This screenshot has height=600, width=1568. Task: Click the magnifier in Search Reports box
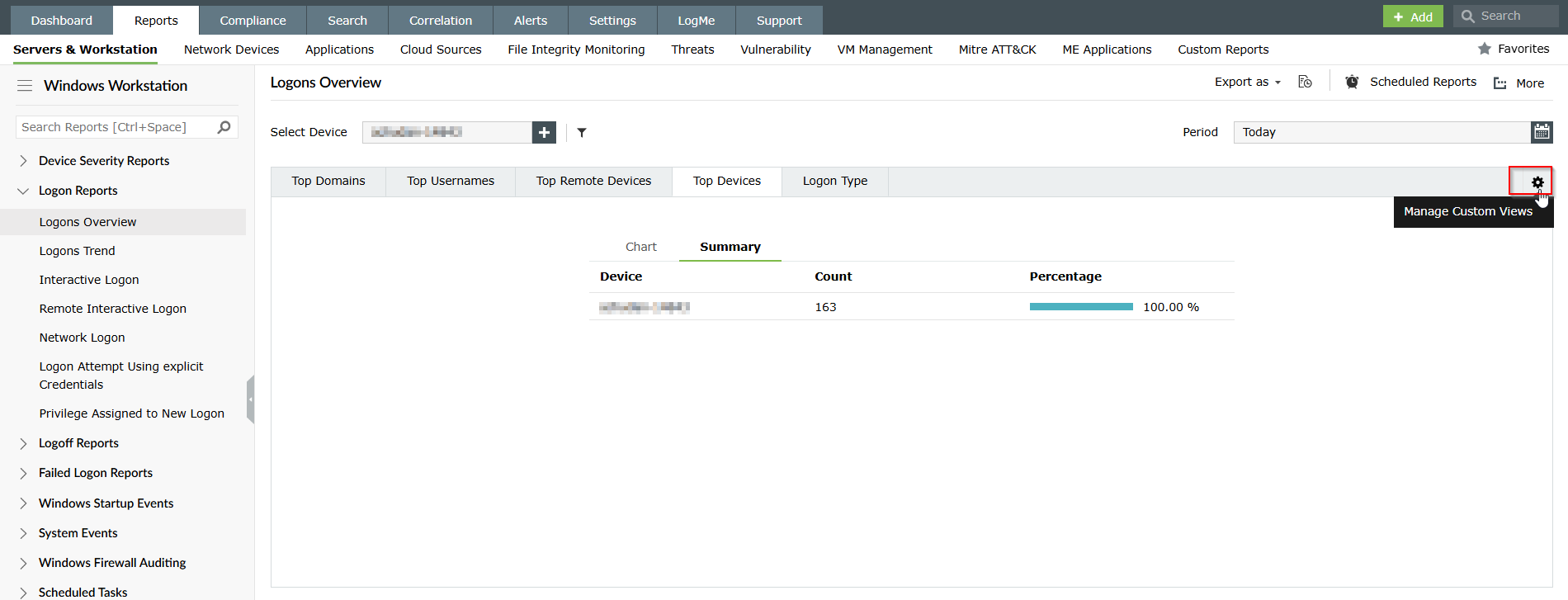(224, 127)
